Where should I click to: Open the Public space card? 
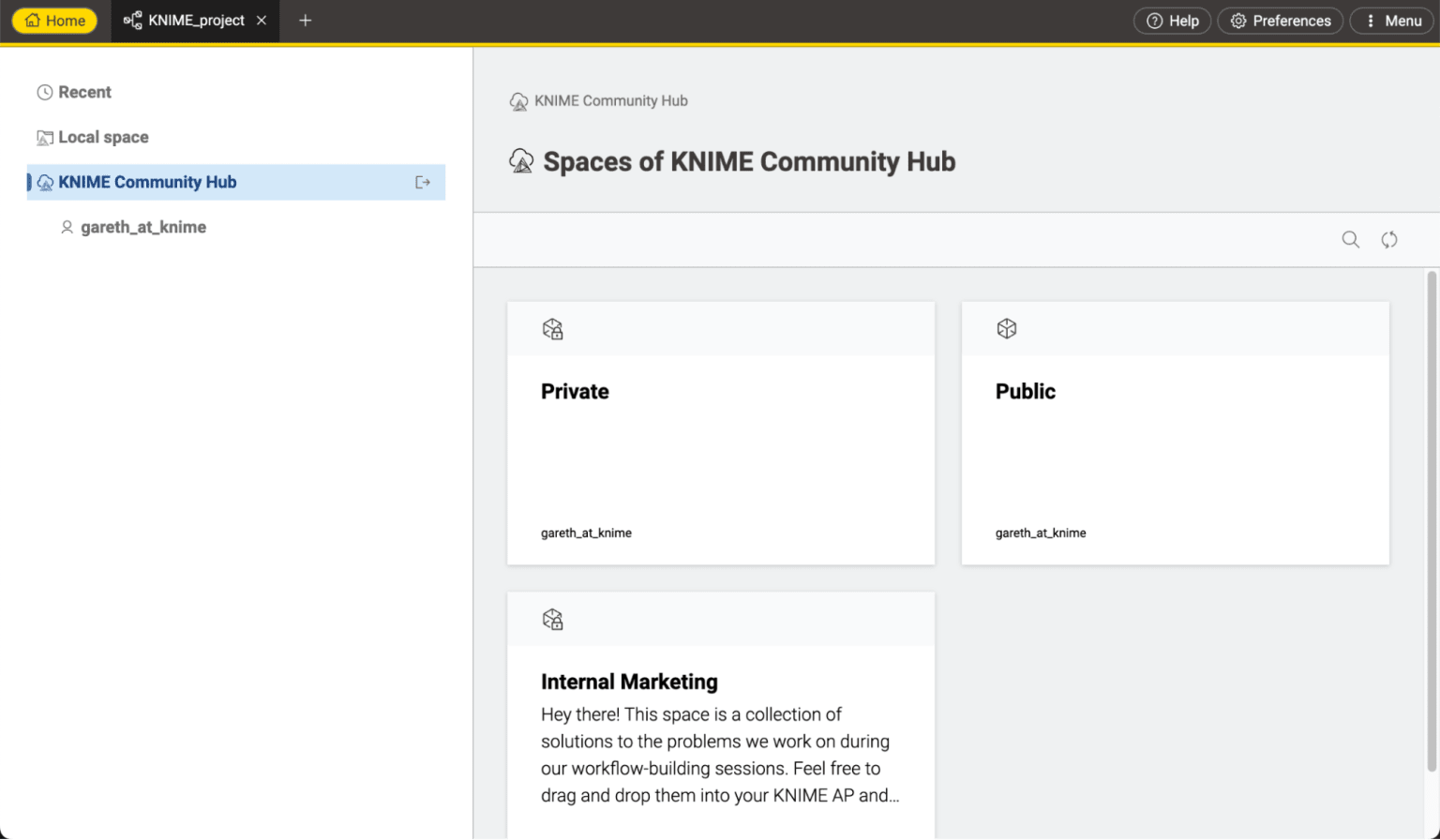pyautogui.click(x=1176, y=433)
